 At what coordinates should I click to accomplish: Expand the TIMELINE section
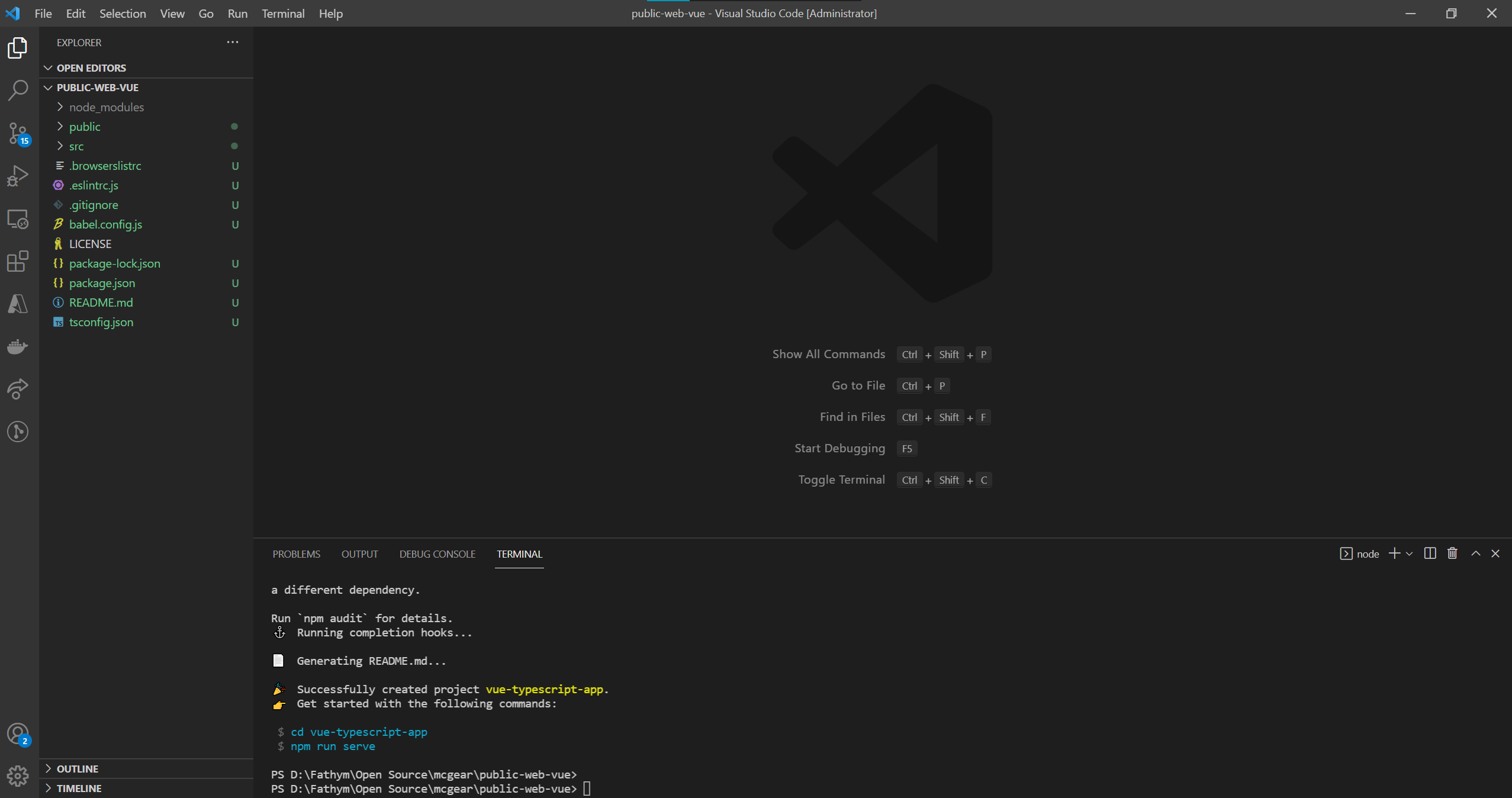point(146,788)
